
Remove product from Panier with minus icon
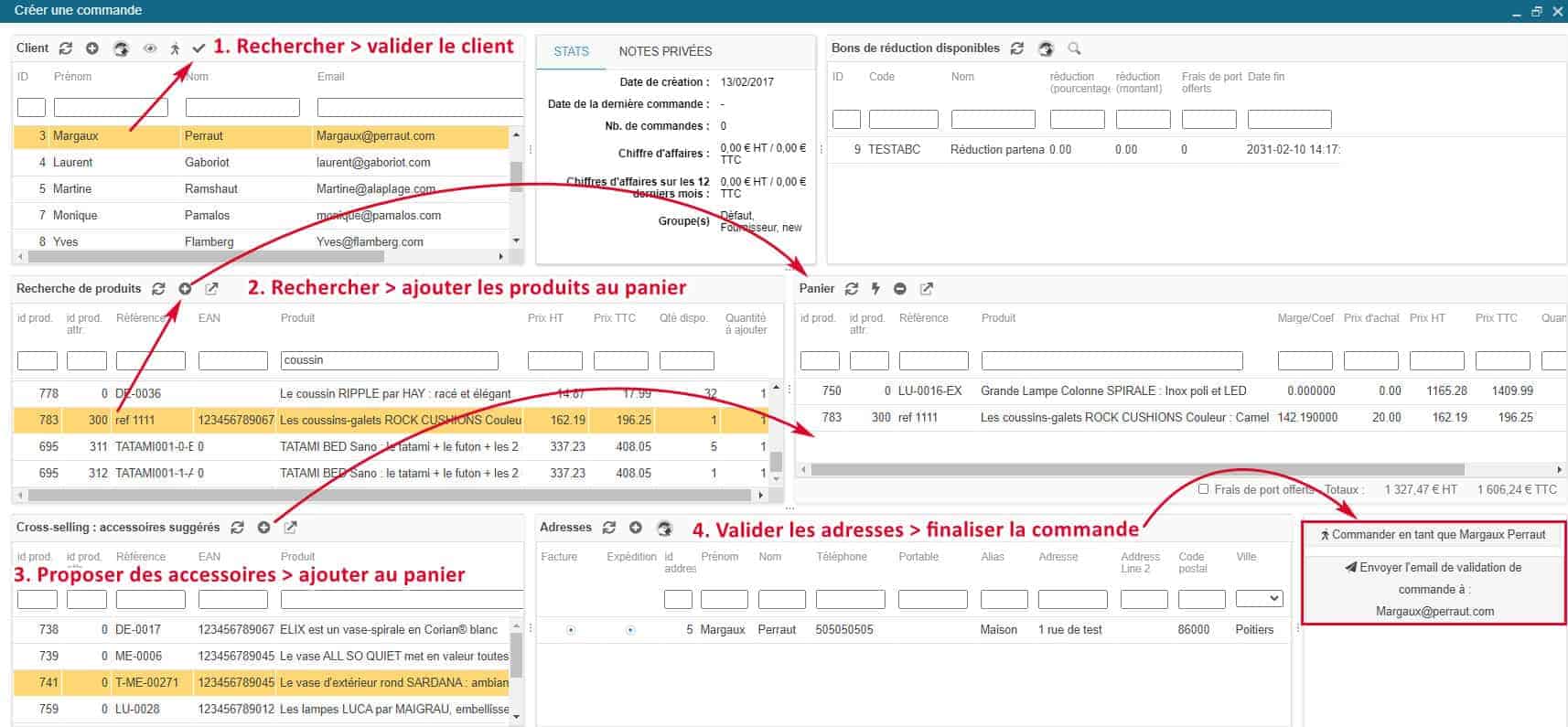pyautogui.click(x=900, y=289)
